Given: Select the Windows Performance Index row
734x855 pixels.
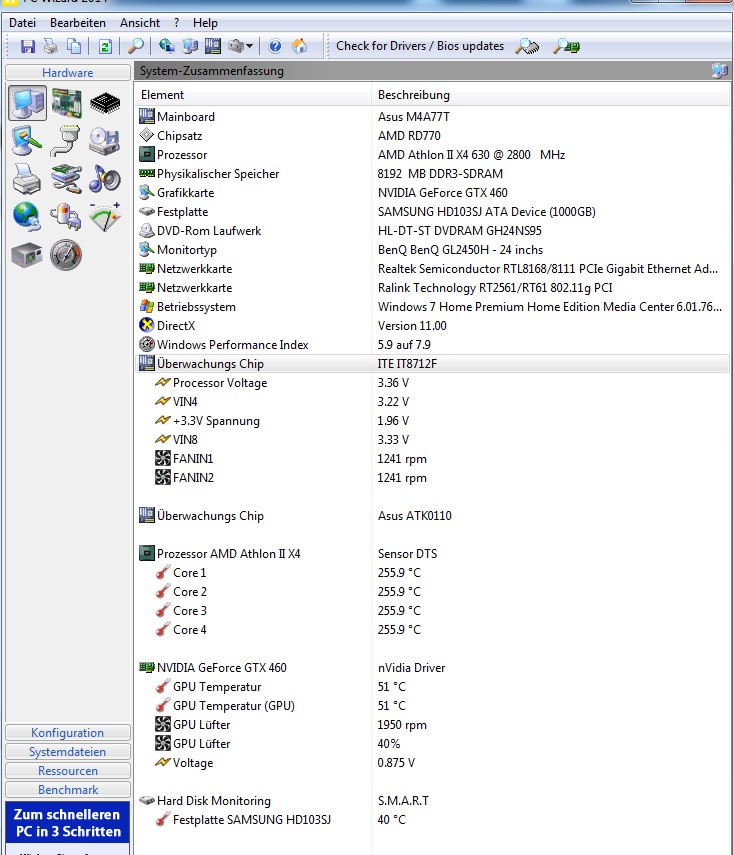Looking at the screenshot, I should (432, 345).
